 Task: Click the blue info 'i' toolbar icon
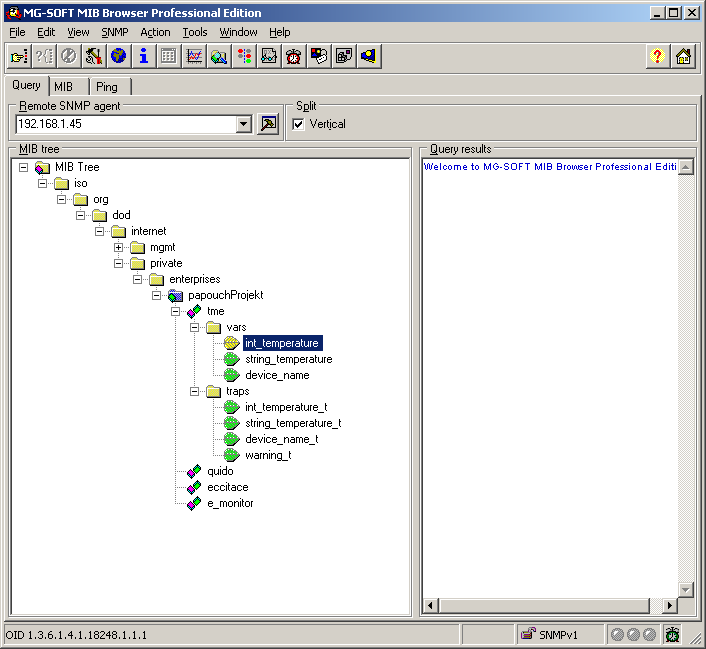[x=144, y=56]
